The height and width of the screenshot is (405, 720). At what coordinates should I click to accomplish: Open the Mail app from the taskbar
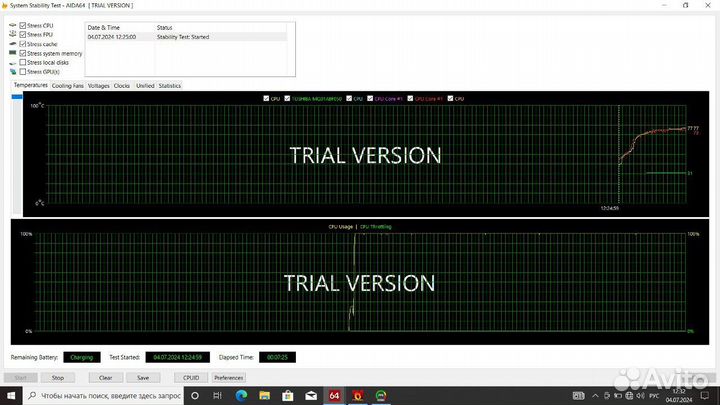(311, 395)
